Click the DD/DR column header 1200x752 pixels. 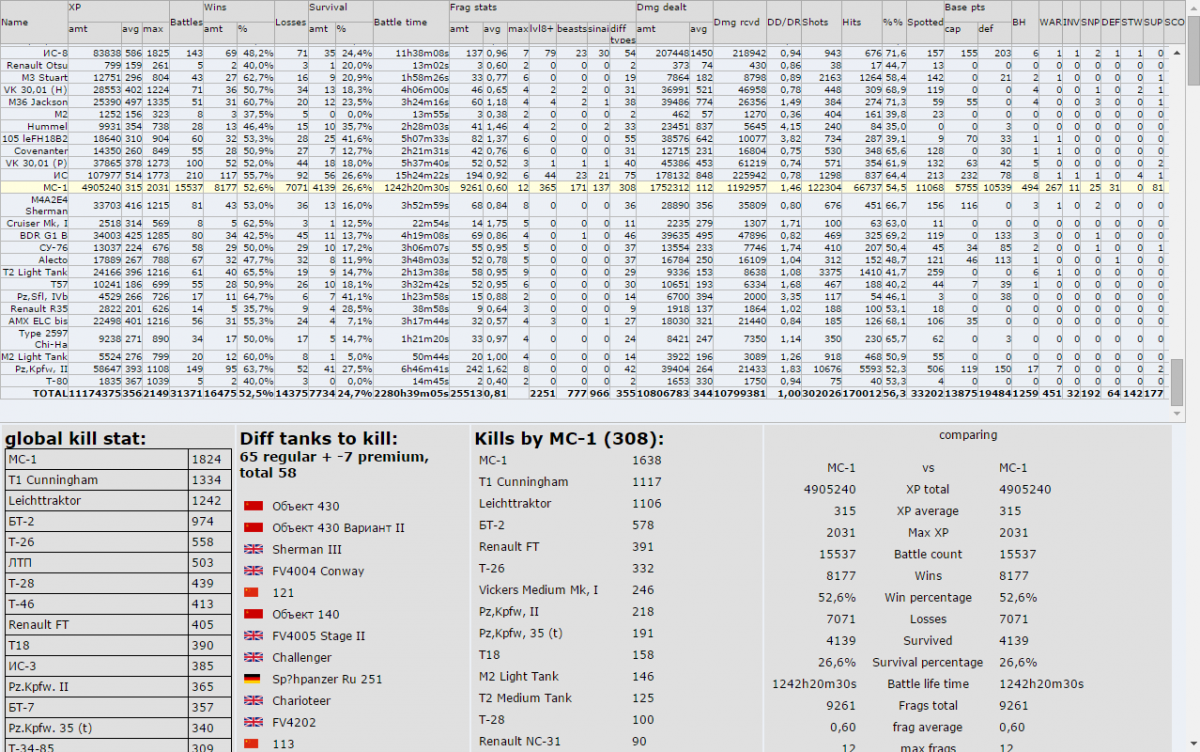pyautogui.click(x=787, y=21)
